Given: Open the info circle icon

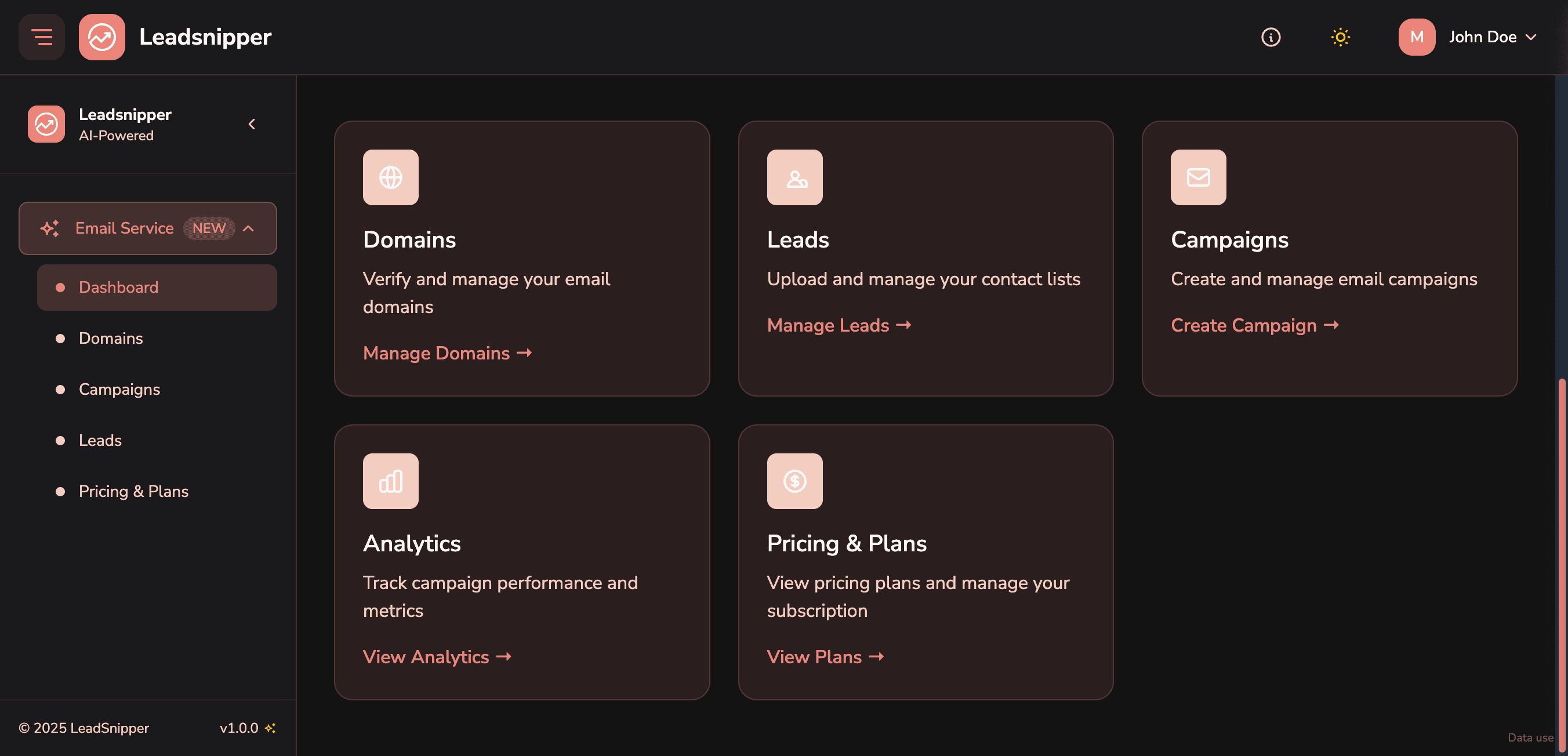Looking at the screenshot, I should (1271, 37).
